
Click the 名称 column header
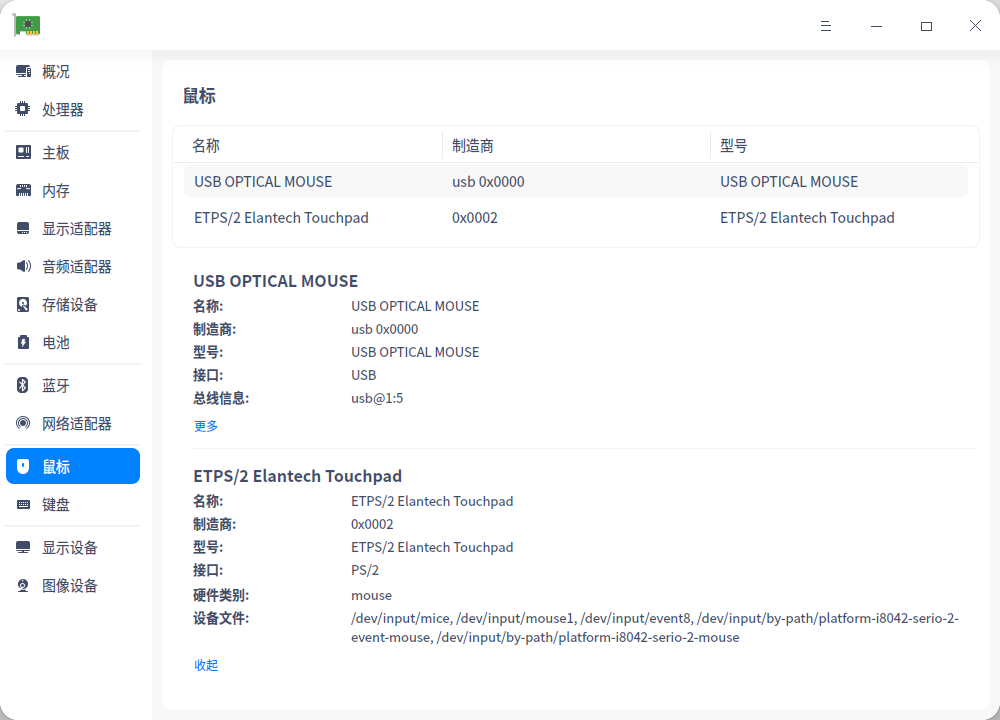[205, 145]
